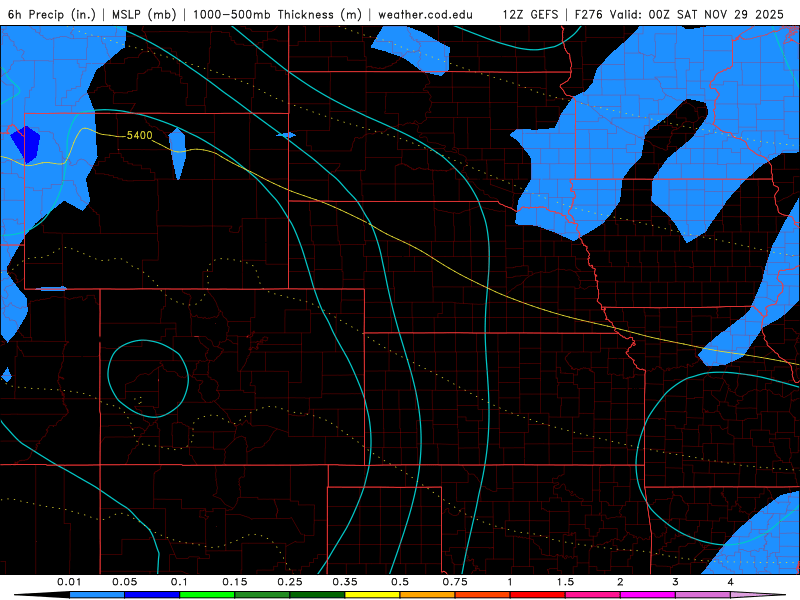Click the weather.cod.edu text in the header

pos(425,14)
